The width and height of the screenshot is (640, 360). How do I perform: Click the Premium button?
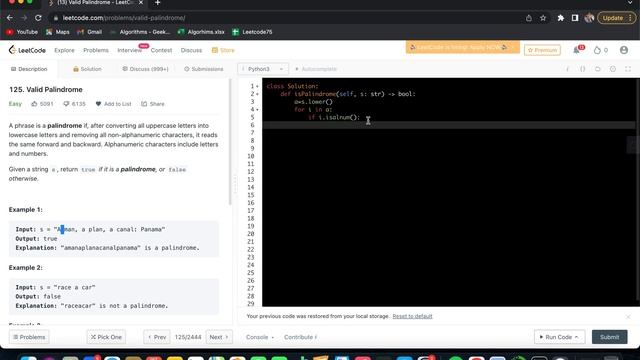[542, 50]
